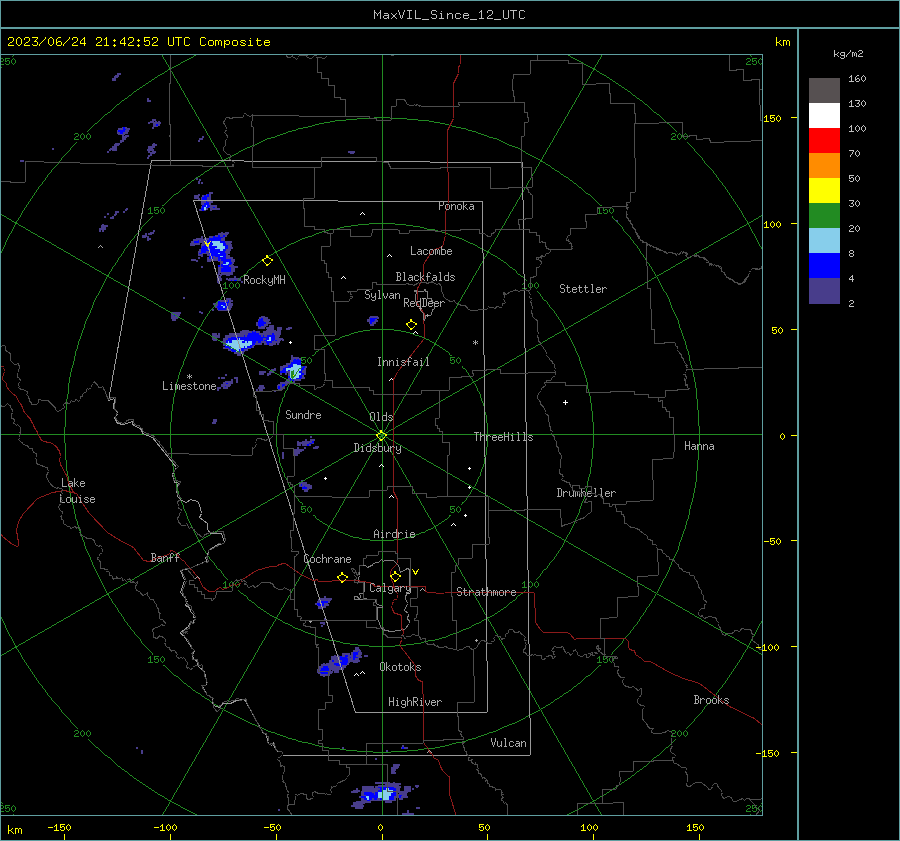
Task: Click the yellow diamond marker below RedDeer label
Action: pyautogui.click(x=411, y=325)
